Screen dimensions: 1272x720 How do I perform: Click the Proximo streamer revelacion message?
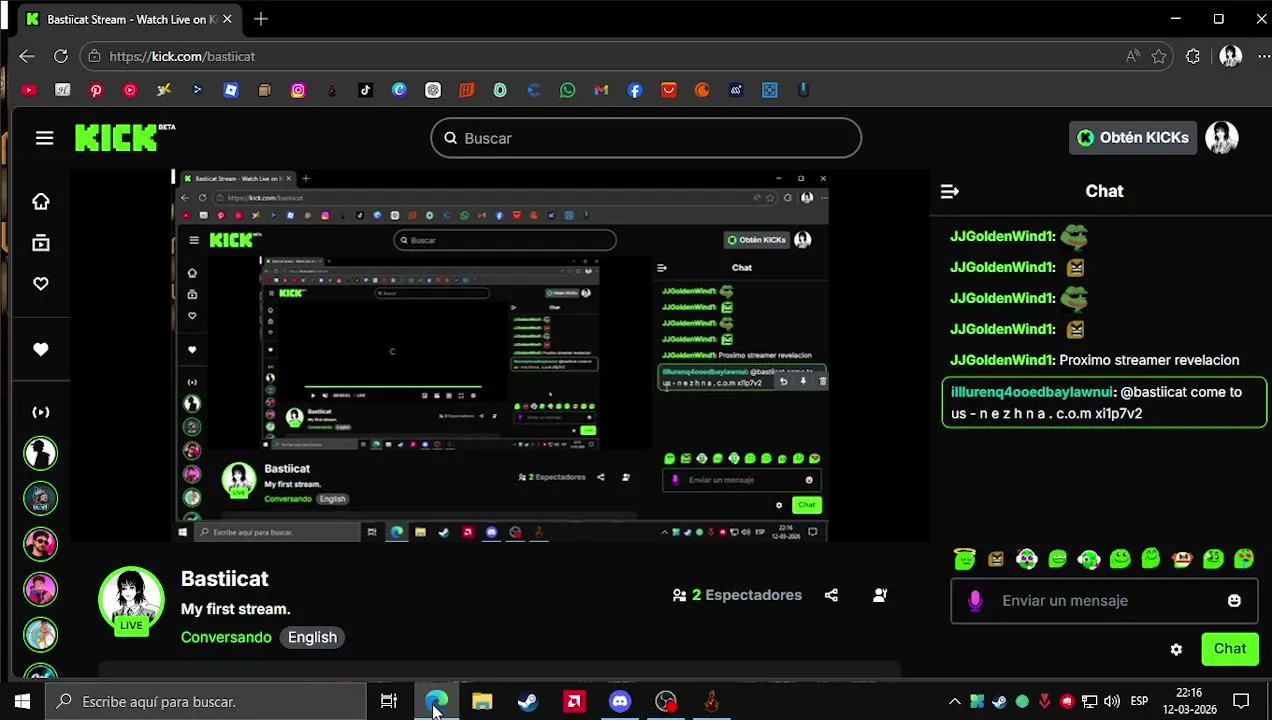click(1149, 360)
